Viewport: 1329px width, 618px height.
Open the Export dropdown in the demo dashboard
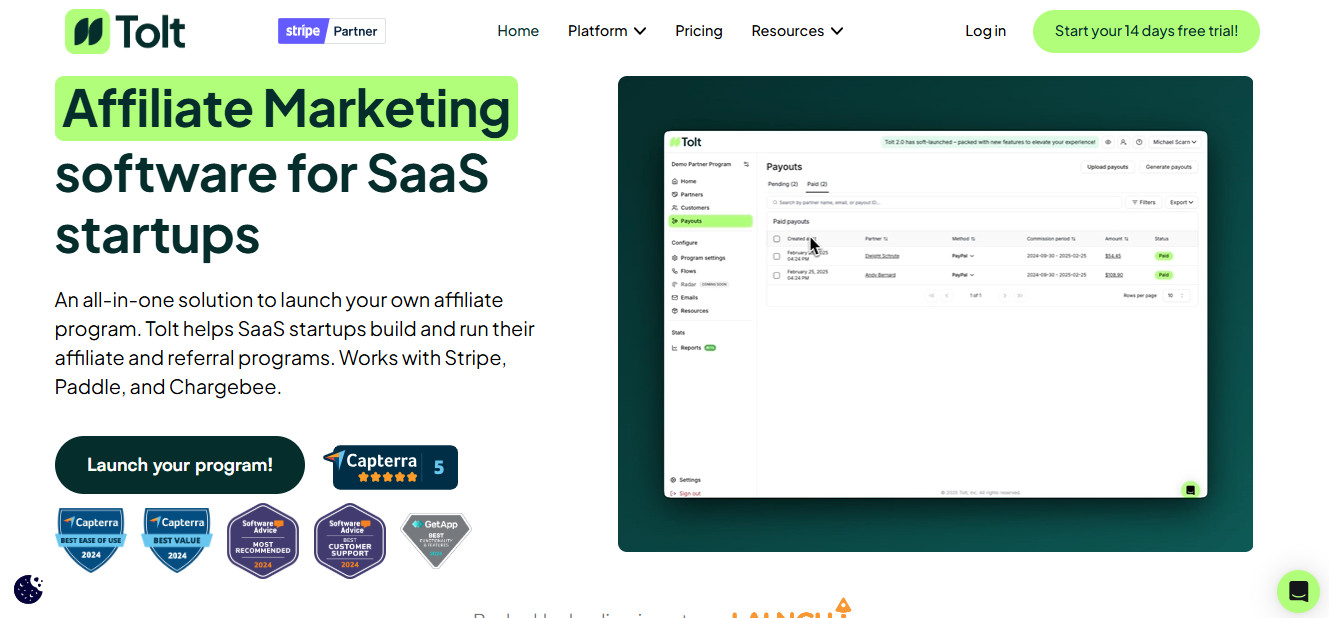[x=1181, y=202]
